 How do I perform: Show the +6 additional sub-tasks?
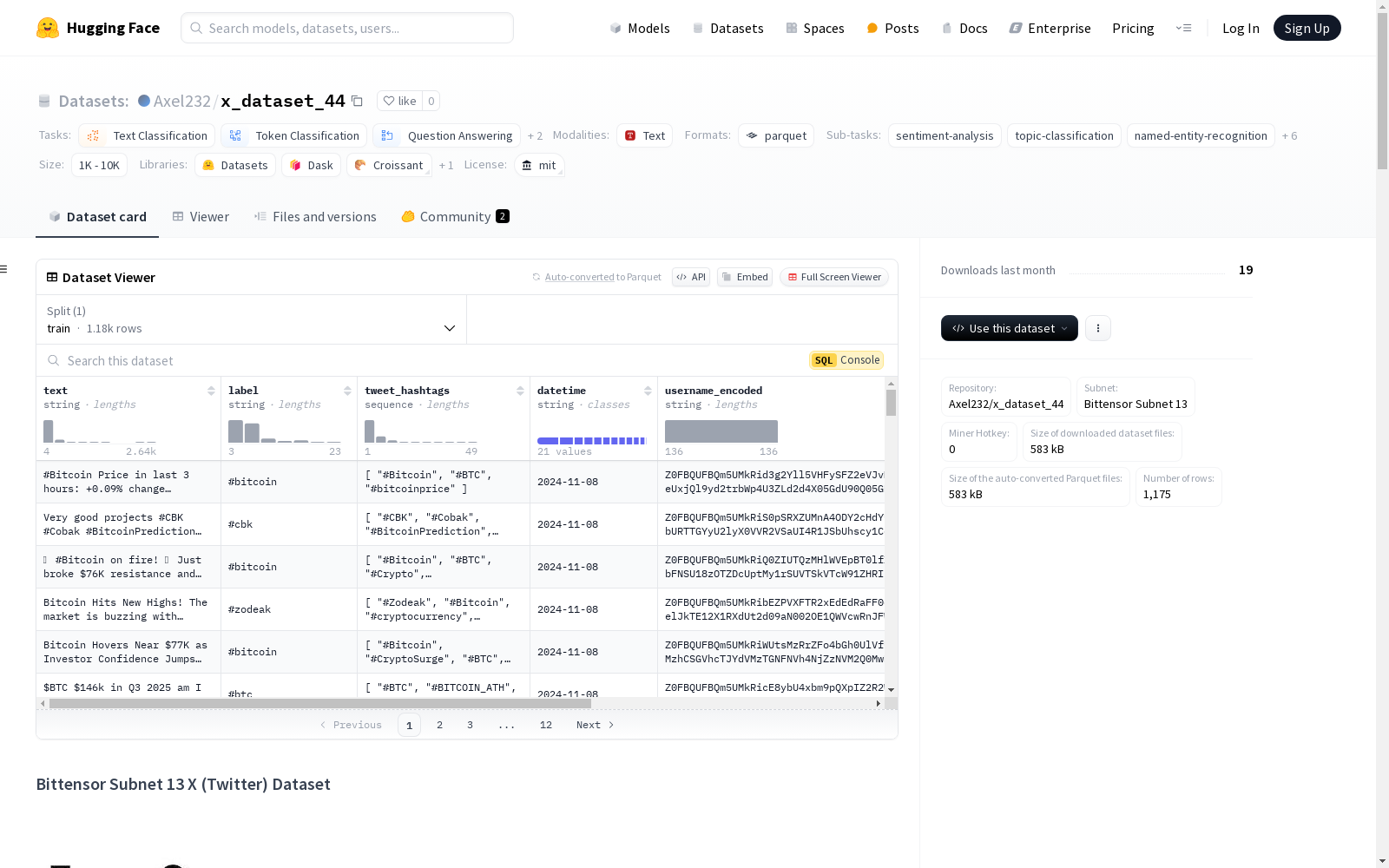pos(1290,136)
